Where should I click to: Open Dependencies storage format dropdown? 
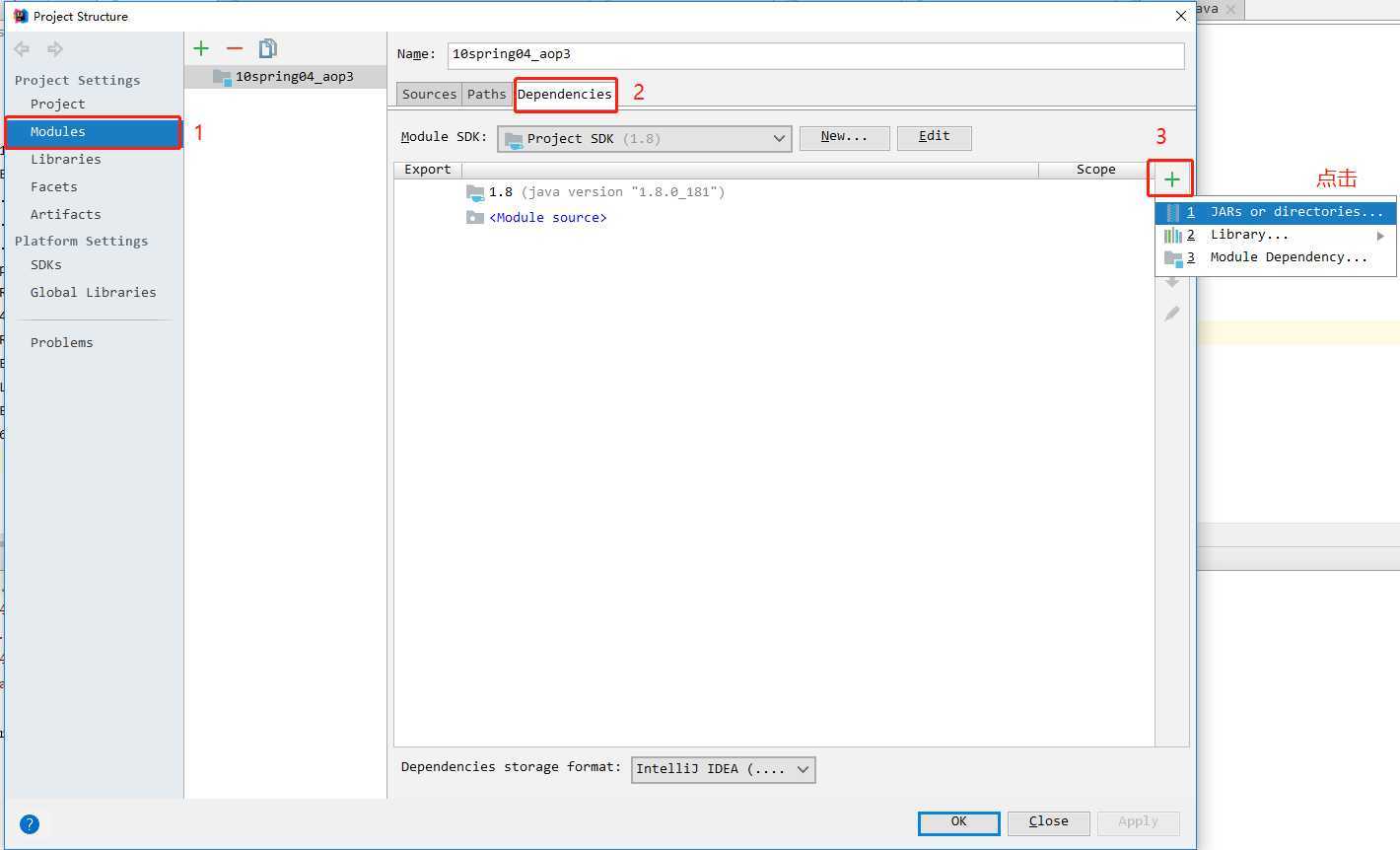[723, 769]
